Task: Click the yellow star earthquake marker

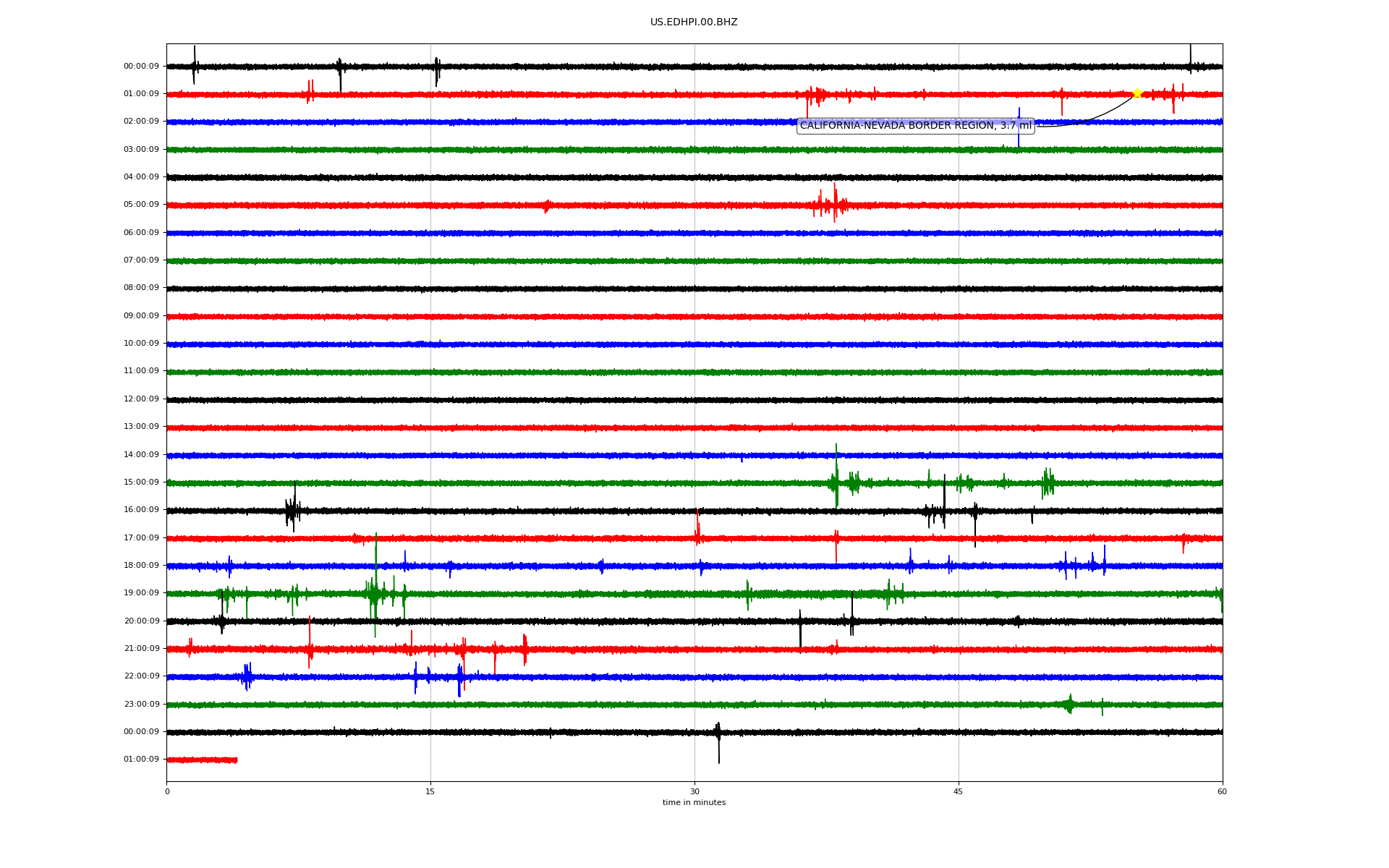Action: pos(1137,93)
